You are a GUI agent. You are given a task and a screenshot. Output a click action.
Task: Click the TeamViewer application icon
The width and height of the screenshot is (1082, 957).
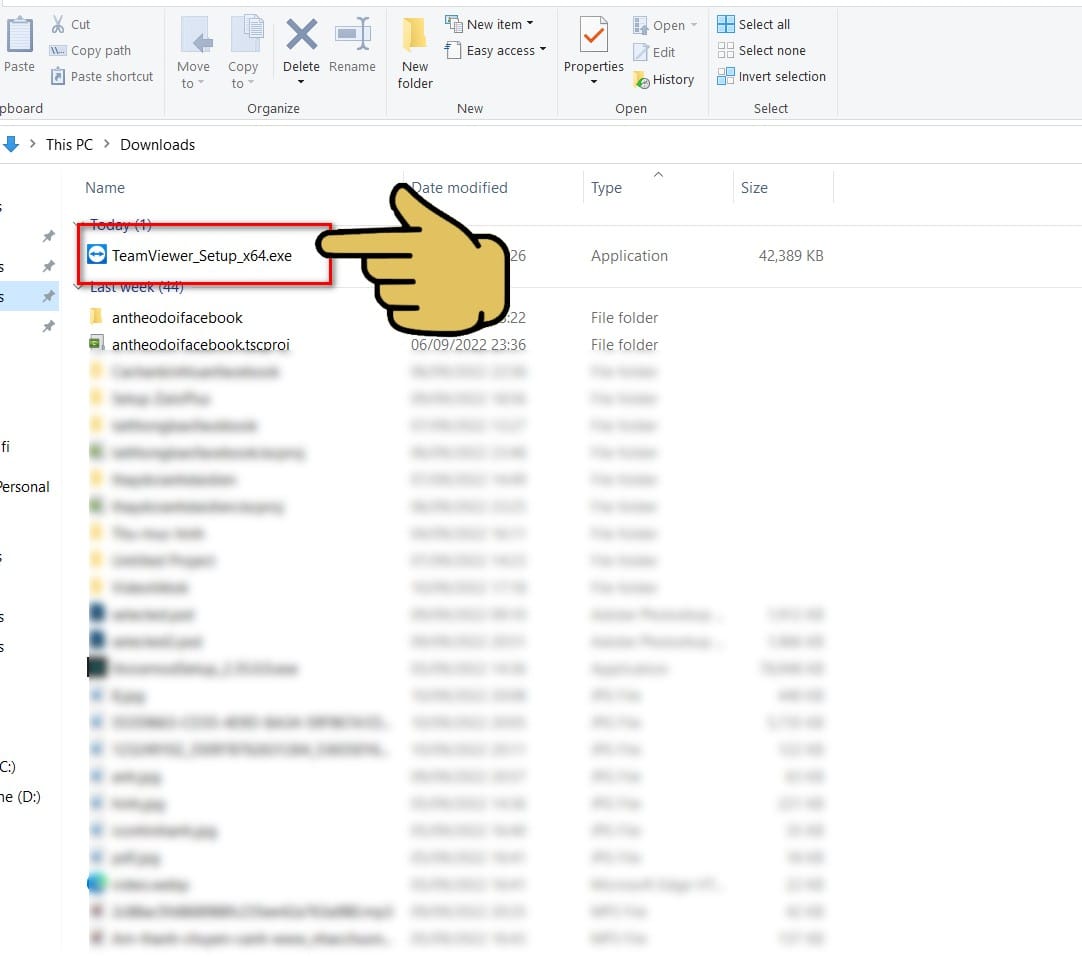97,255
